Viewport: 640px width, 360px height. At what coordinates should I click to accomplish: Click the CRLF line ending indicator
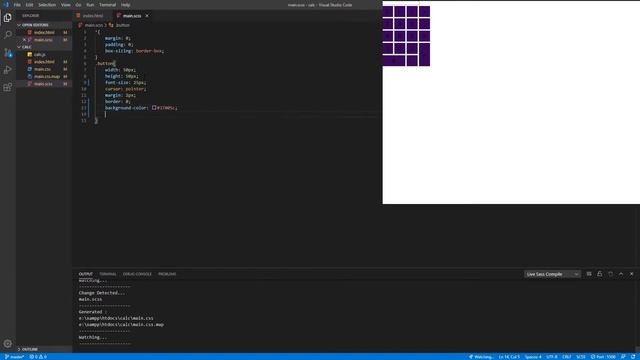click(x=567, y=357)
